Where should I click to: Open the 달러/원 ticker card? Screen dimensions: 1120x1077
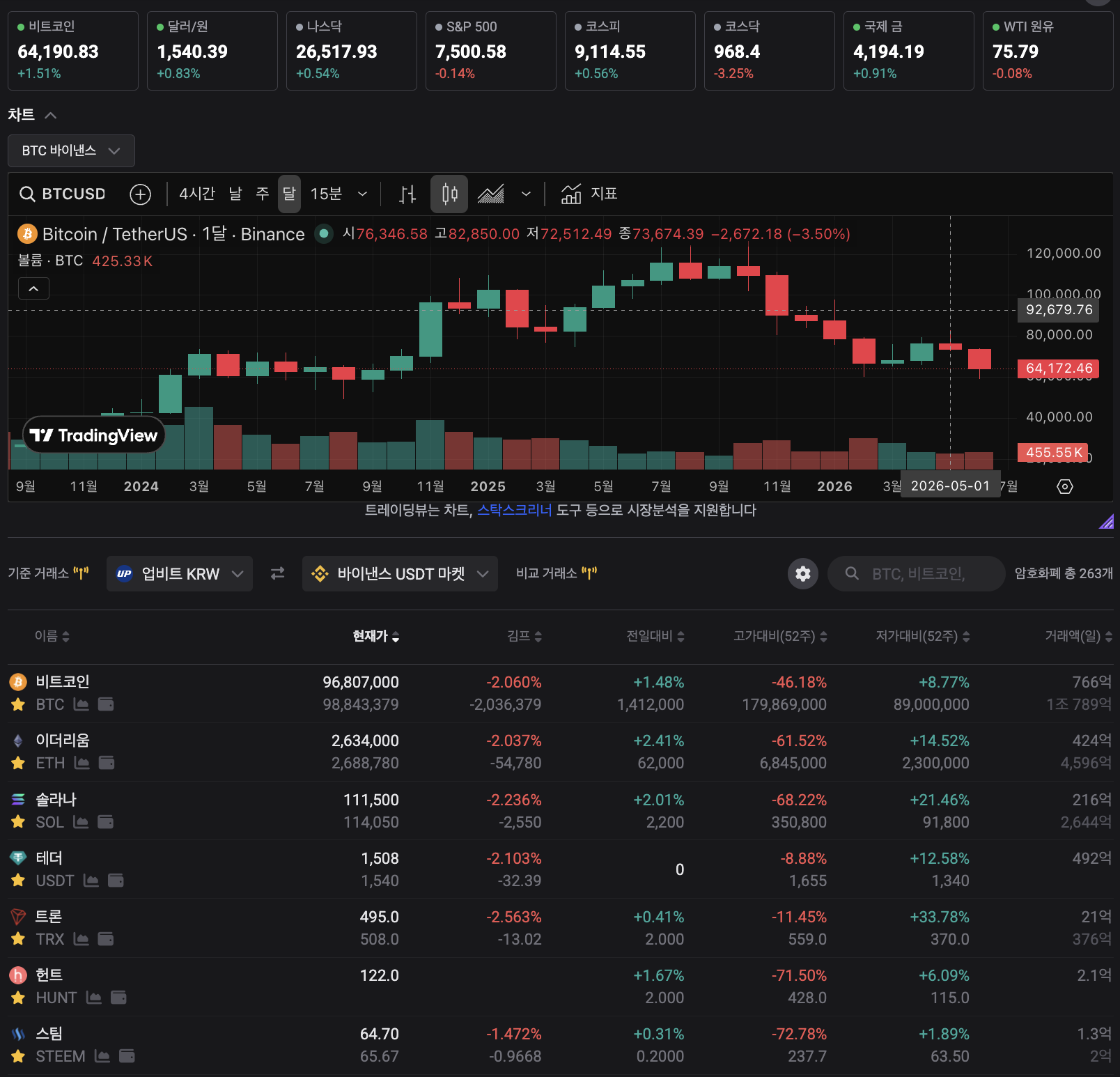pyautogui.click(x=212, y=51)
